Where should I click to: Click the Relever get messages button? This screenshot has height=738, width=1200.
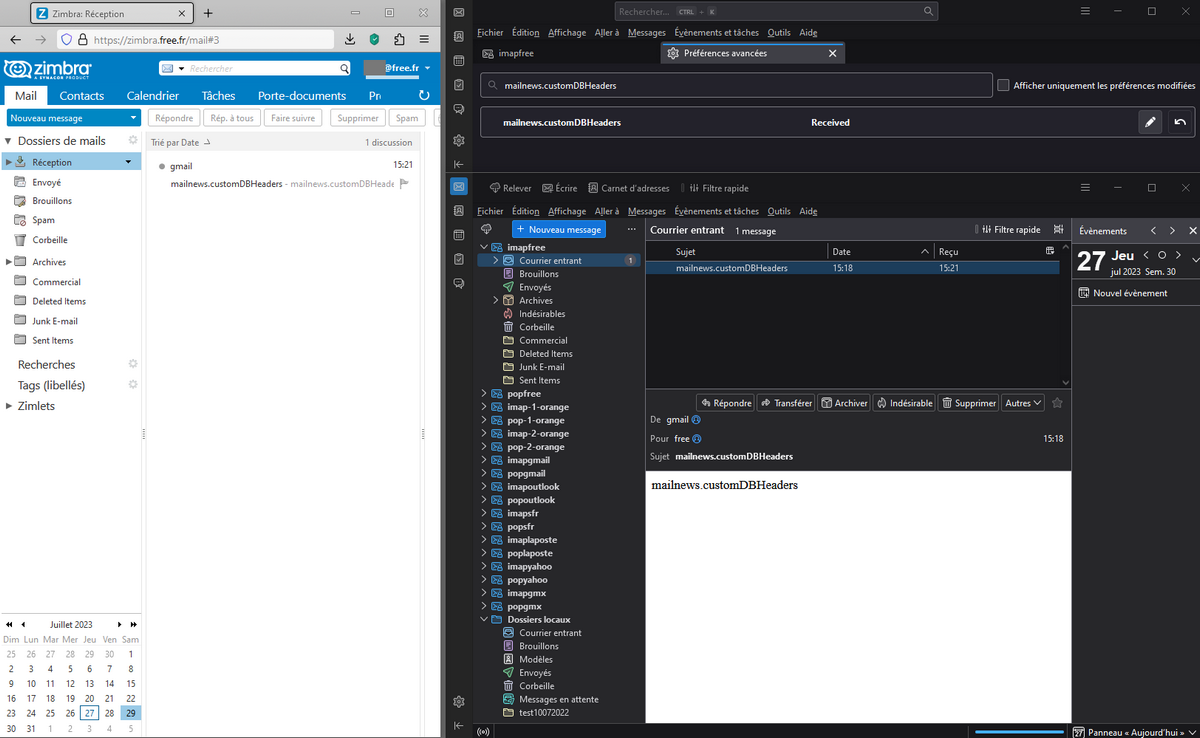point(510,188)
